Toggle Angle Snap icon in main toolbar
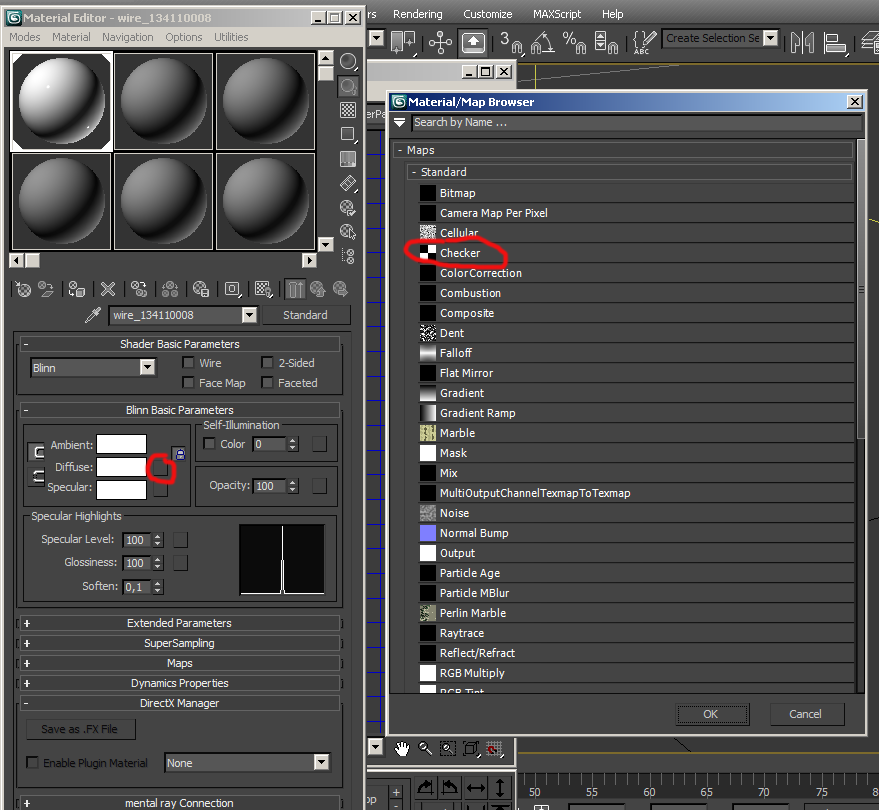 pos(542,43)
